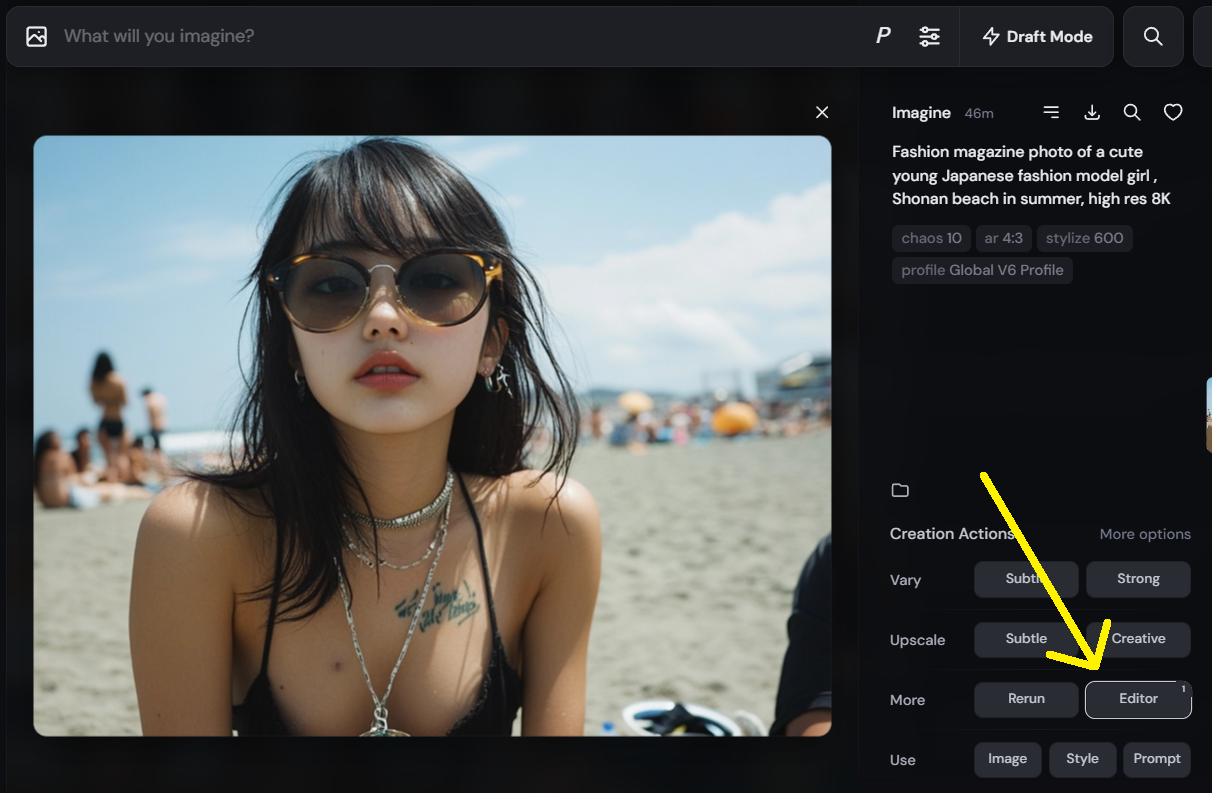Screen dimensions: 1212x793
Task: Choose Upscale Creative
Action: (1138, 639)
